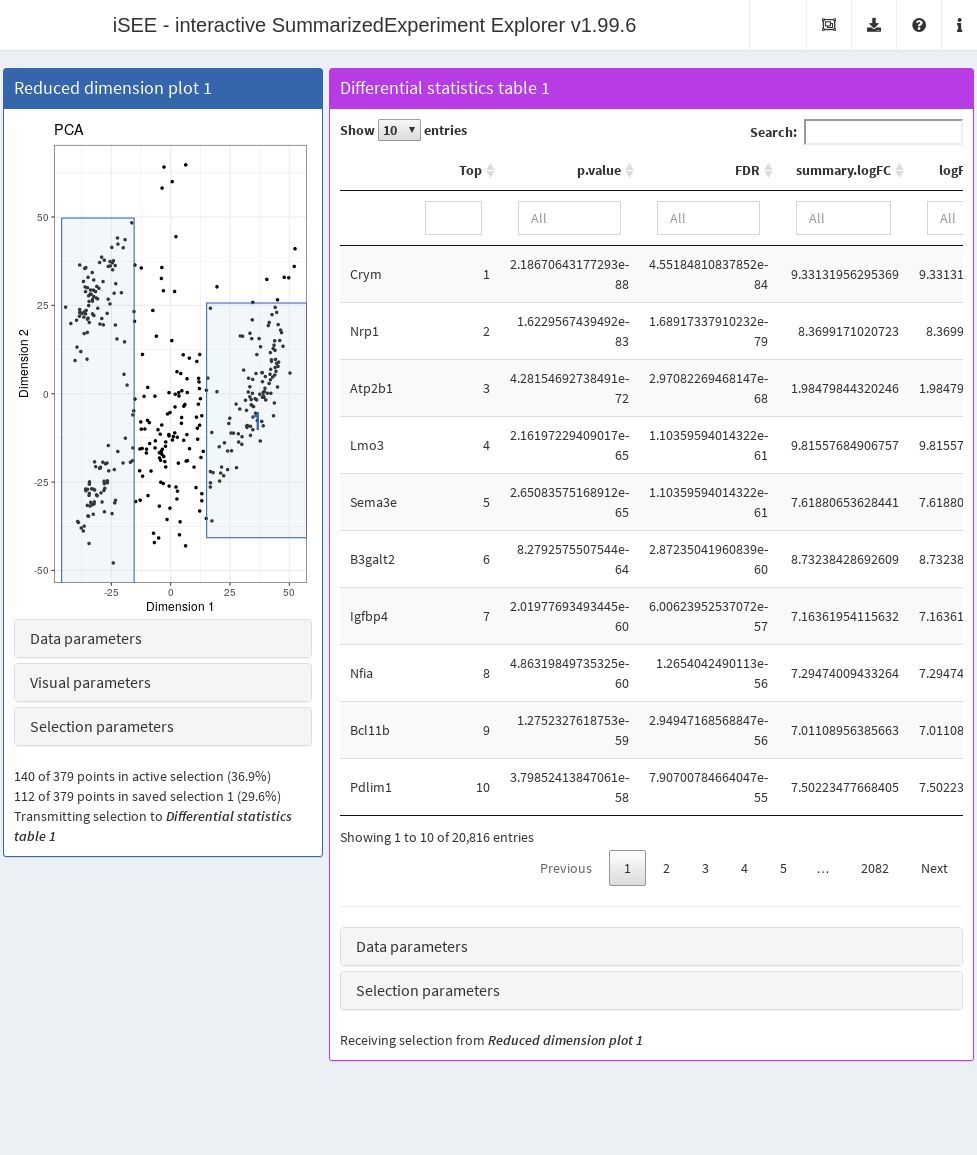Sort table by p.value column arrows
Viewport: 977px width, 1155px height.
629,170
